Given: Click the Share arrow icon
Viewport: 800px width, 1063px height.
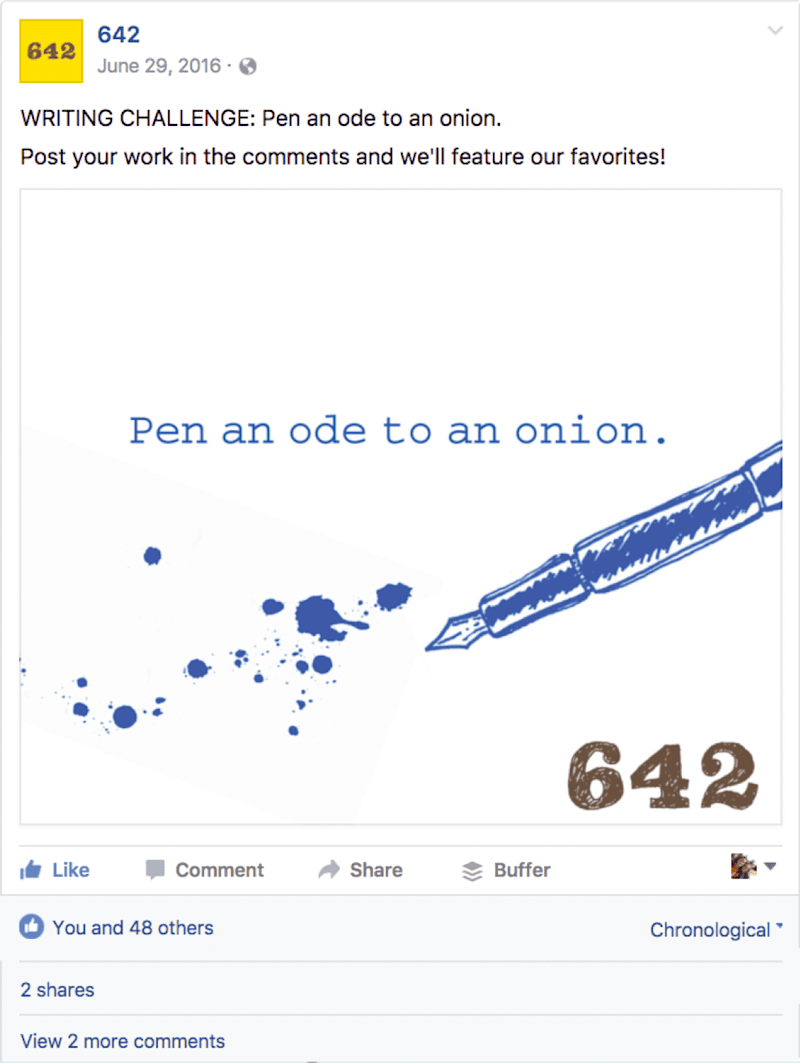Looking at the screenshot, I should pos(329,870).
